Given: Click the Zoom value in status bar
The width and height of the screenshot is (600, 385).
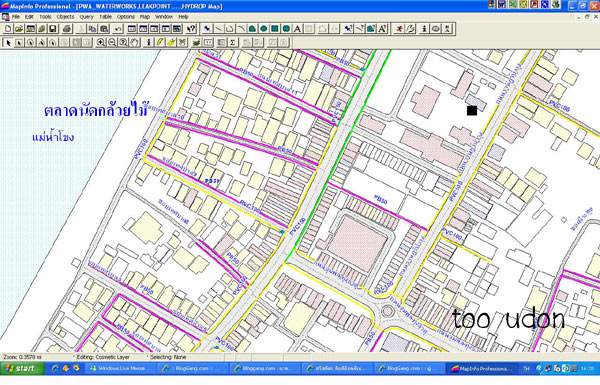Looking at the screenshot, I should 22,357.
